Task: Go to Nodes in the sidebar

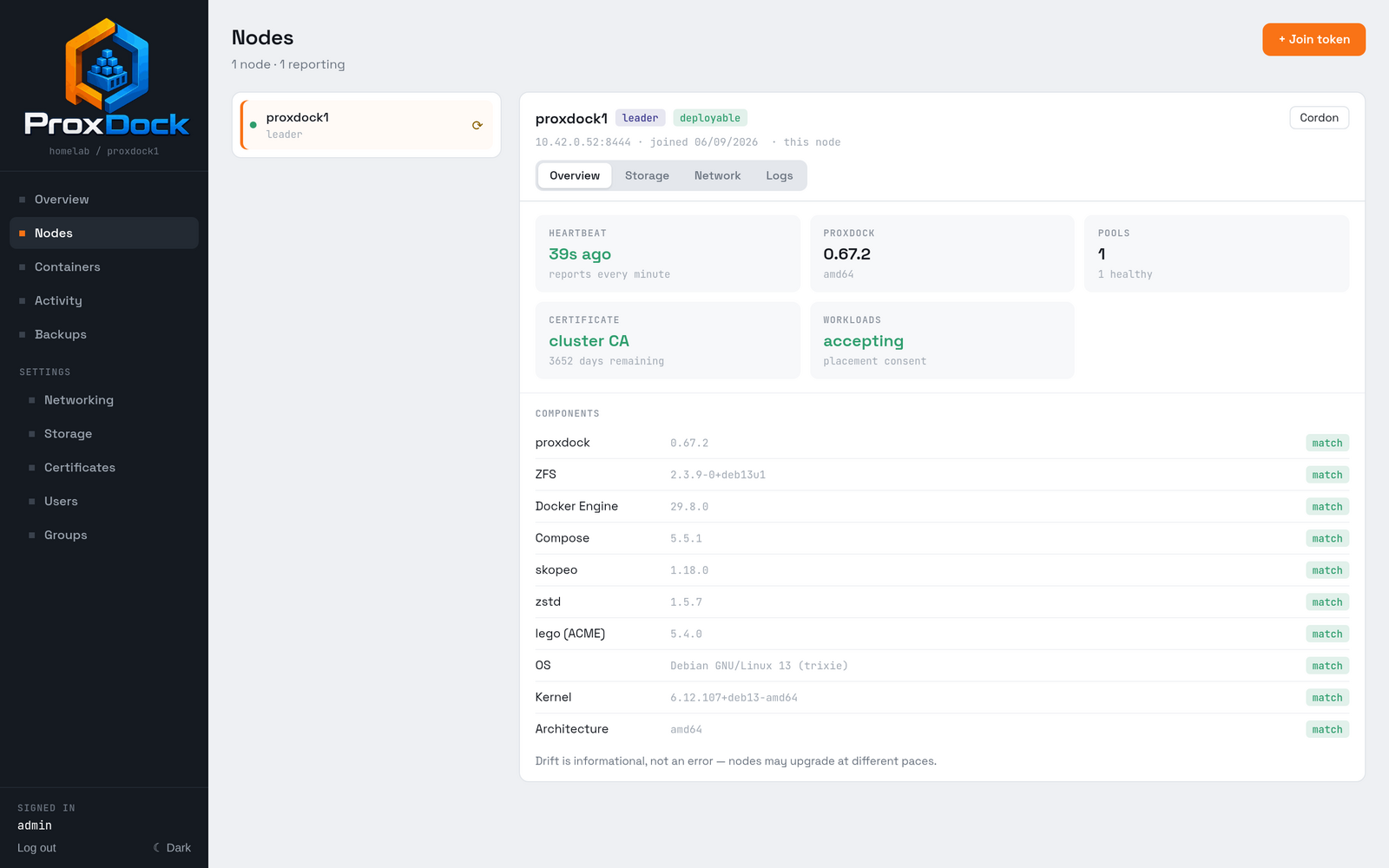Action: tap(104, 233)
